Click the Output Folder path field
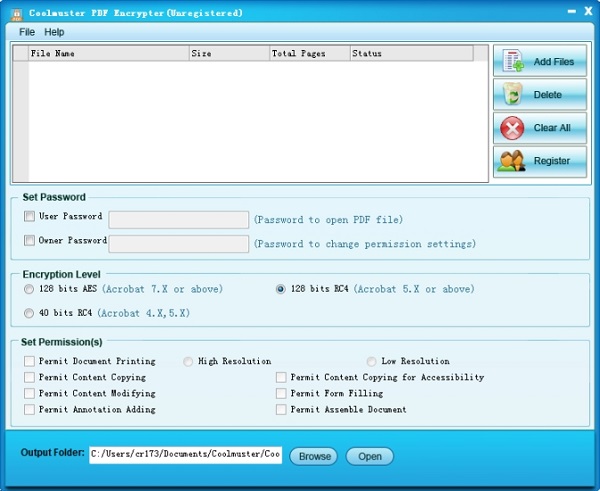600x491 pixels. [x=185, y=455]
